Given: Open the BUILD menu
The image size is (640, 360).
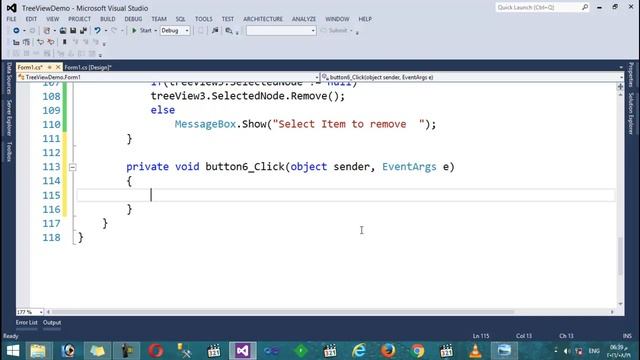Looking at the screenshot, I should click(x=107, y=19).
